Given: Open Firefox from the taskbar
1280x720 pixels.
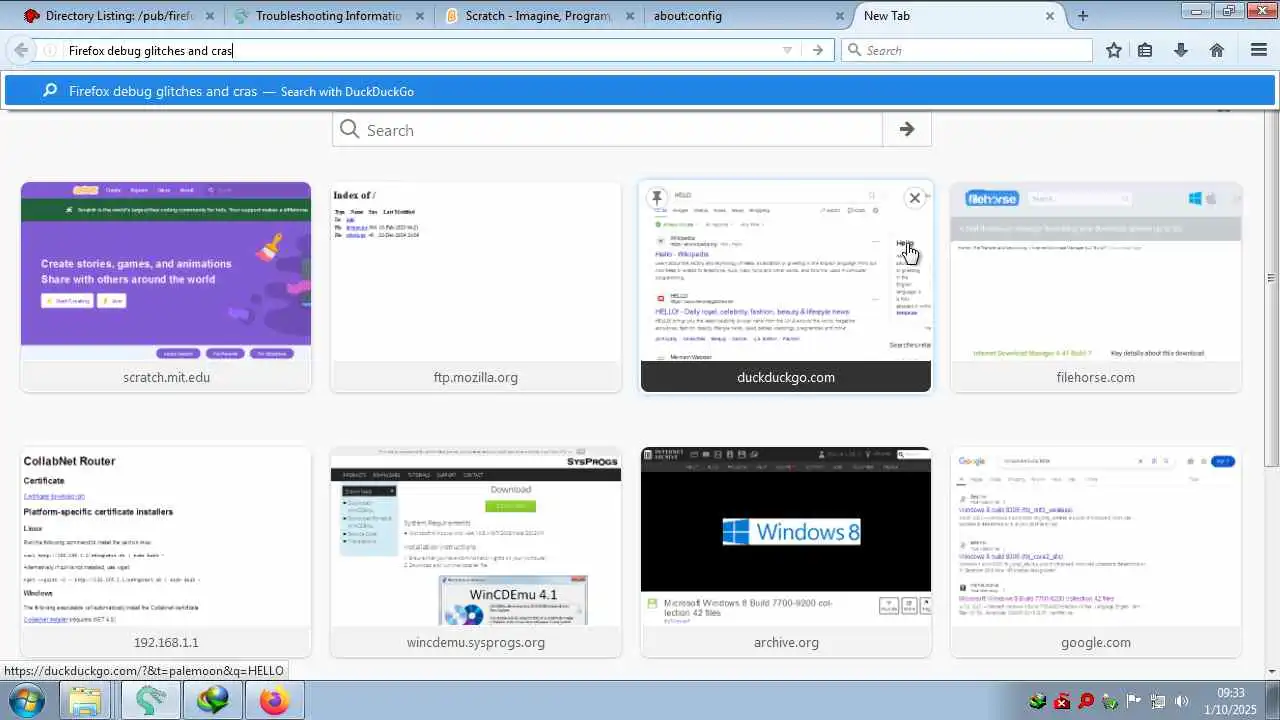Looking at the screenshot, I should point(273,700).
